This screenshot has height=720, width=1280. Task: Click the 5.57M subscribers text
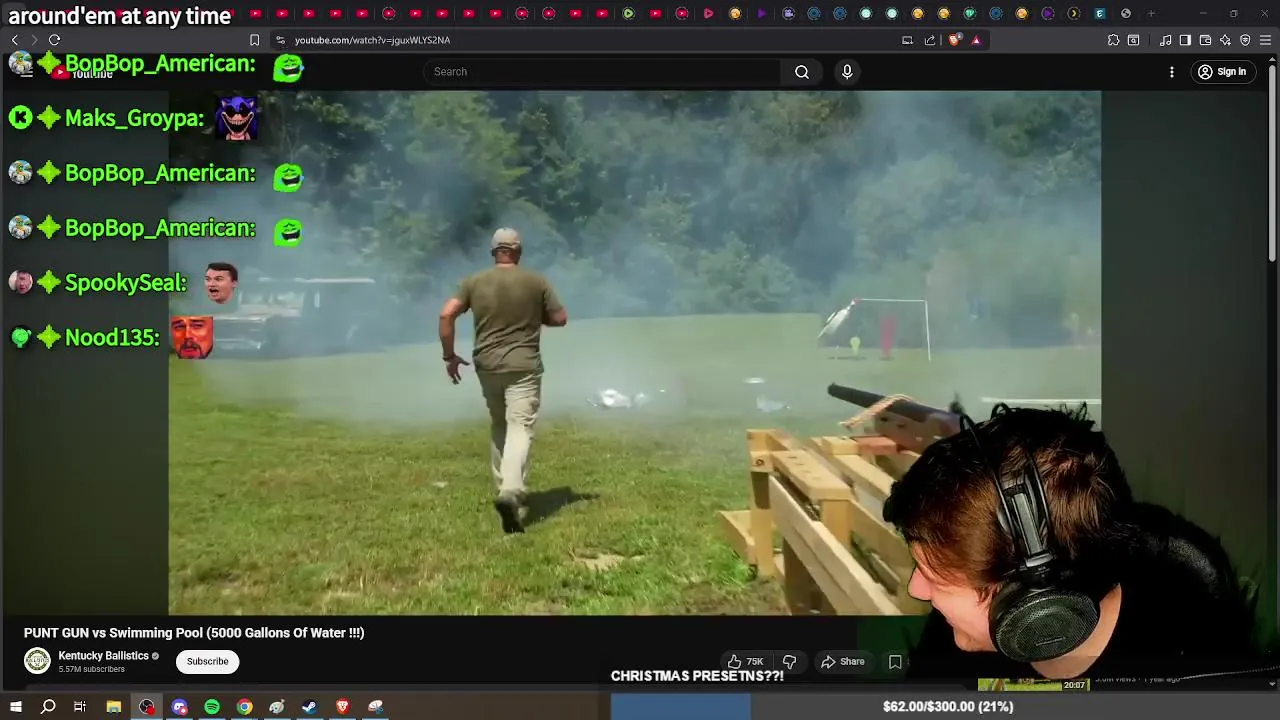91,669
